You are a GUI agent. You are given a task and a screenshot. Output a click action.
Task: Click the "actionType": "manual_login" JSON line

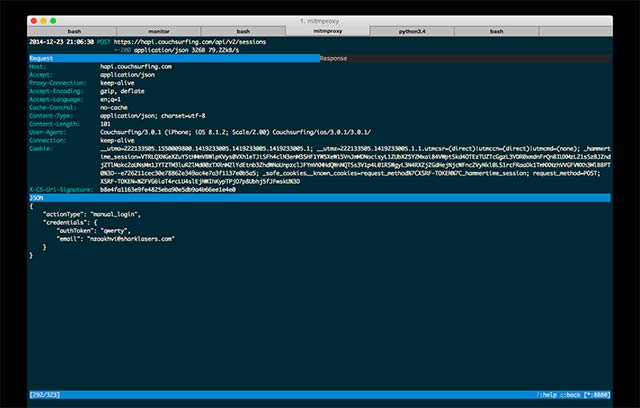point(92,214)
